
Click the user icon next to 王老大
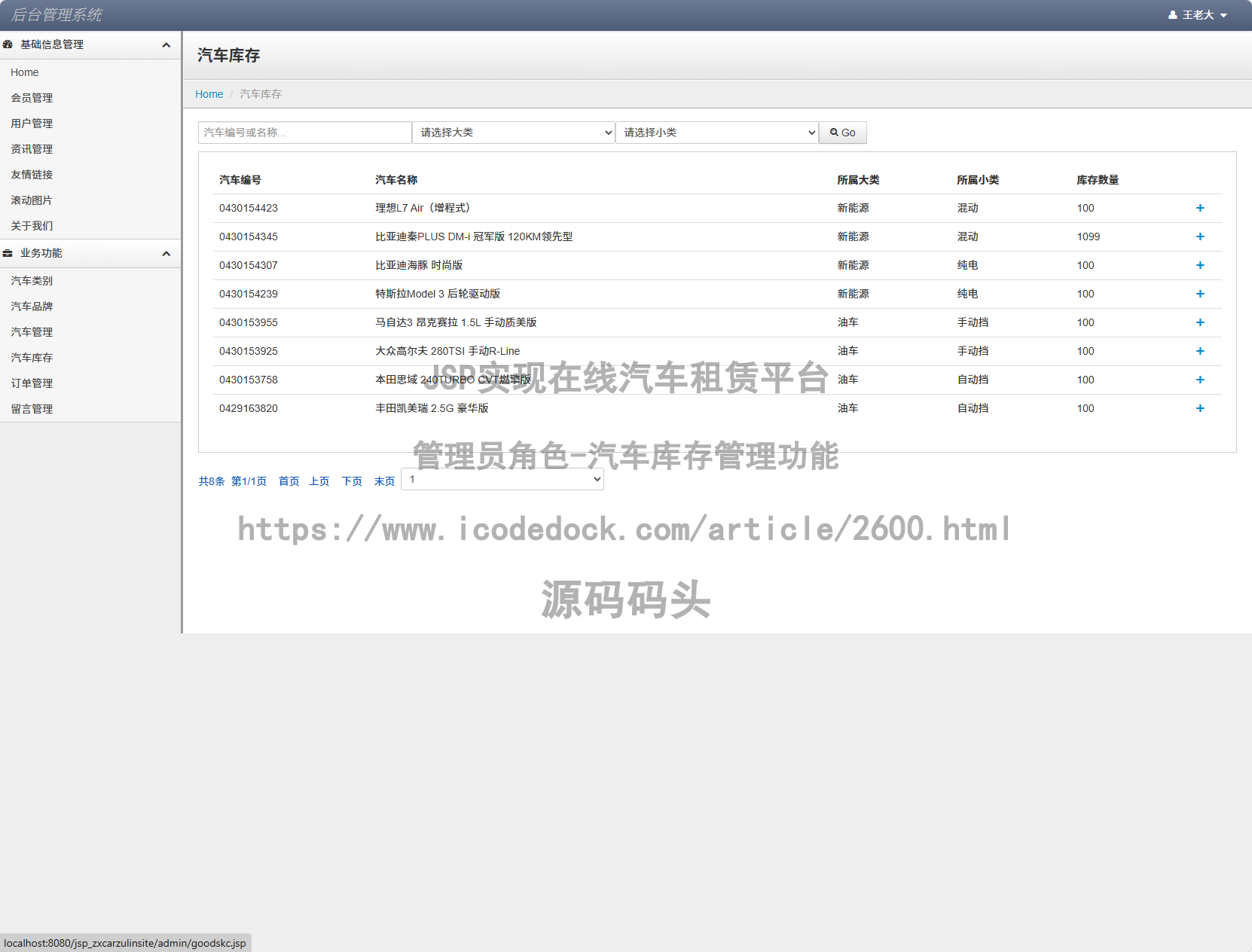point(1172,14)
